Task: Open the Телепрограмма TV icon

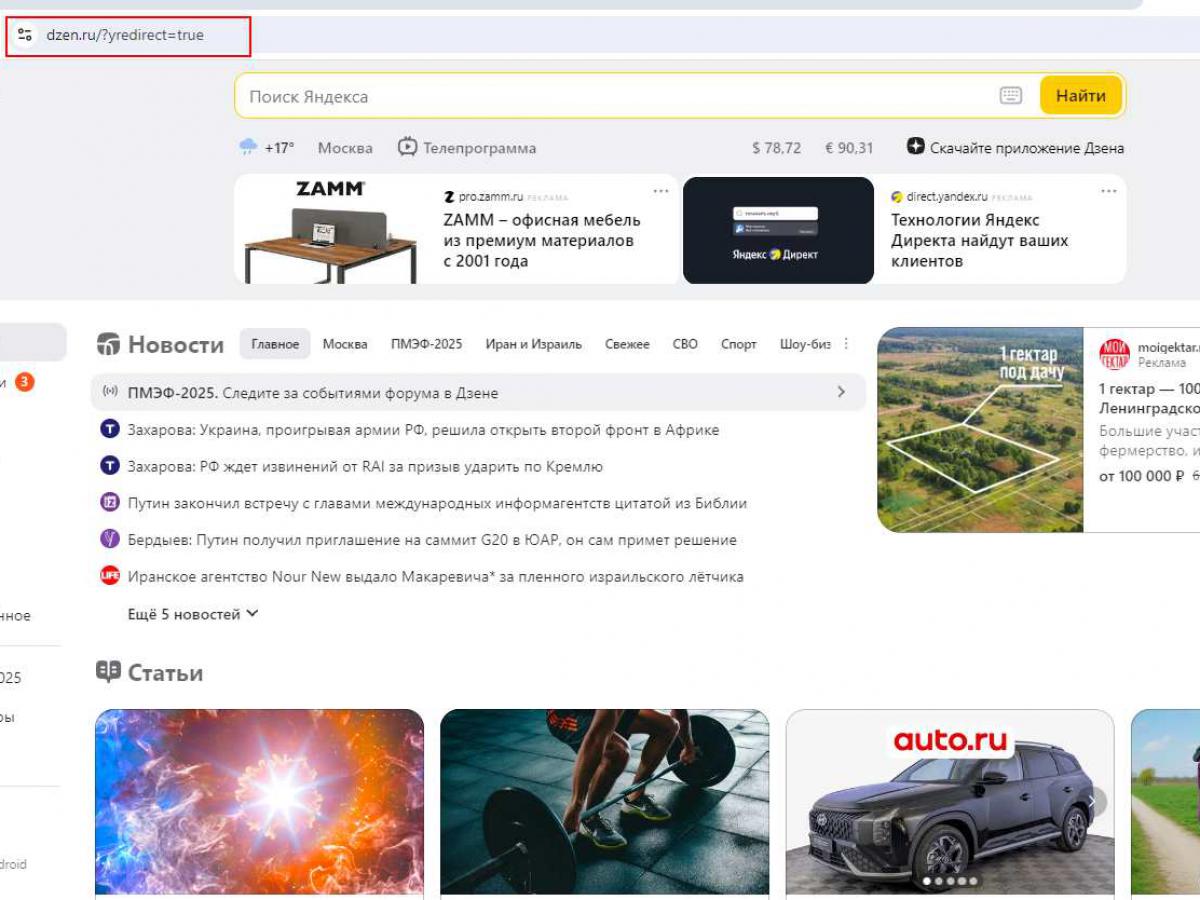Action: [407, 147]
